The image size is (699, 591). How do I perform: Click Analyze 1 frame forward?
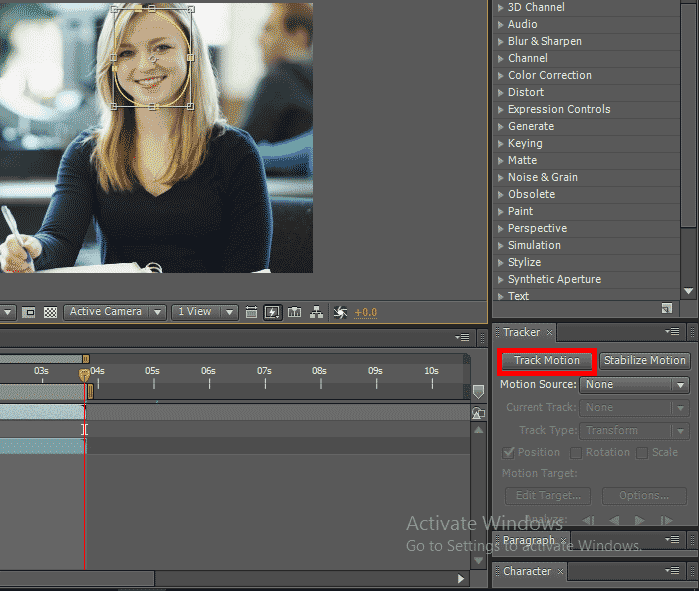[x=666, y=520]
